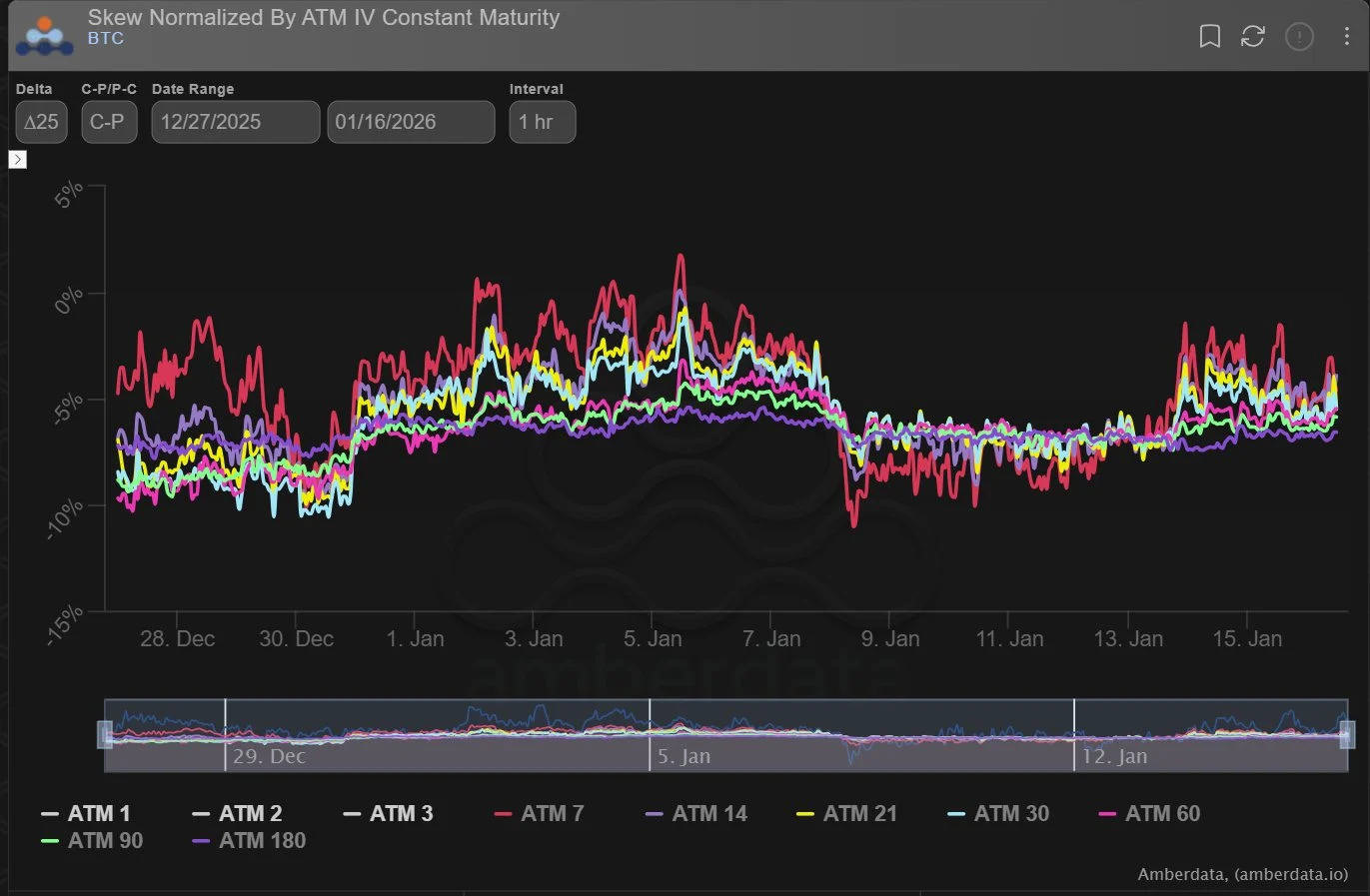Hide the ATM 180 purple series
Image resolution: width=1370 pixels, height=896 pixels.
coord(249,841)
